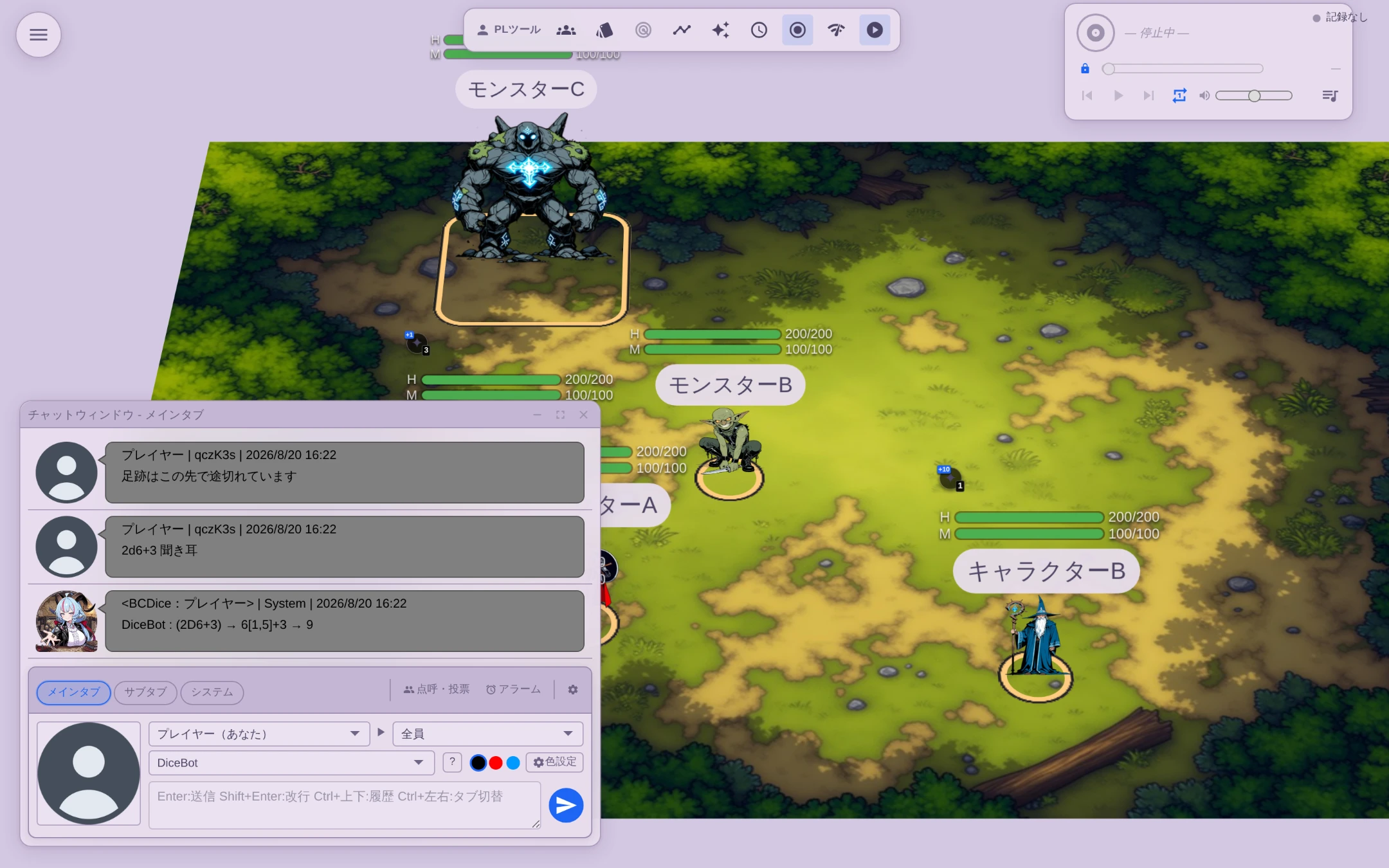The image size is (1389, 868).
Task: Open the card deck icon in toolbar
Action: [604, 30]
